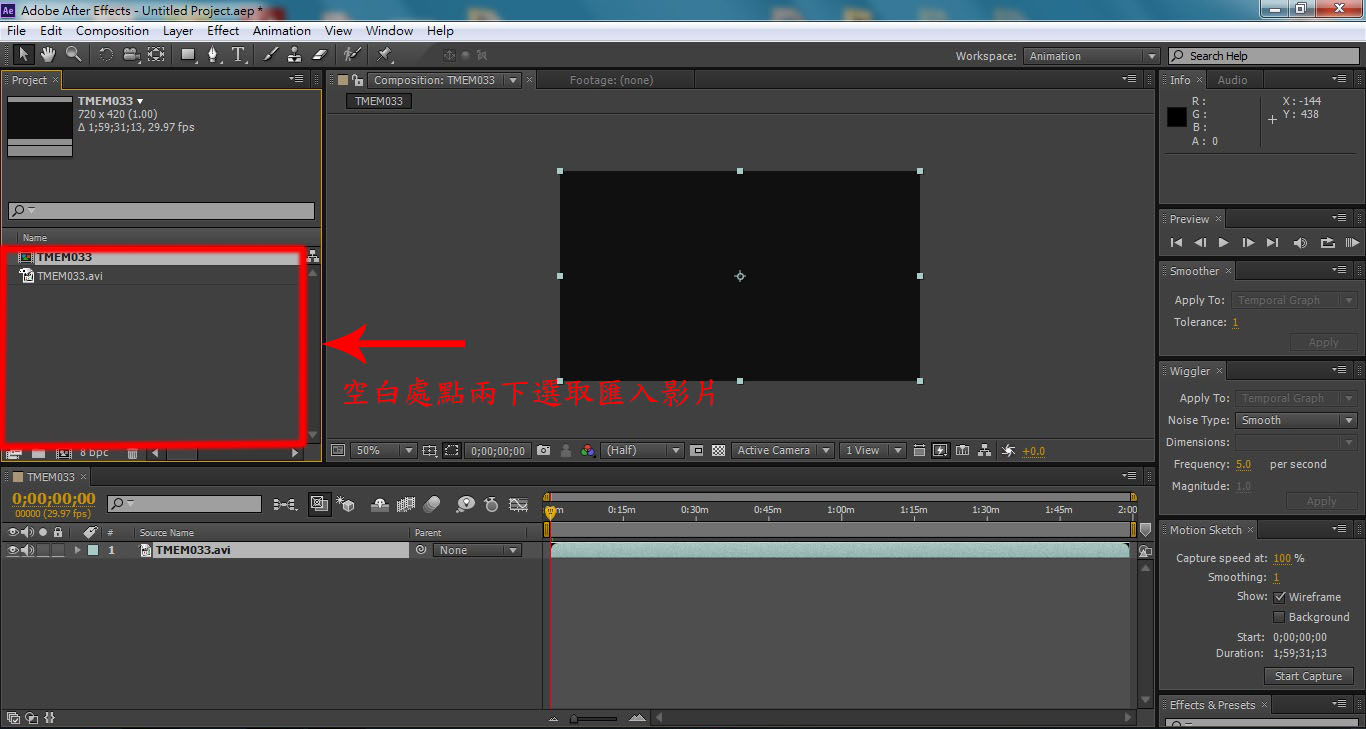Select the Eraser tool
1366x729 pixels.
point(320,55)
